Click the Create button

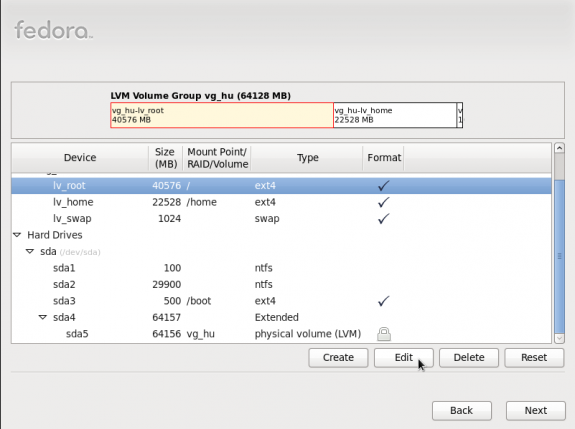point(338,358)
